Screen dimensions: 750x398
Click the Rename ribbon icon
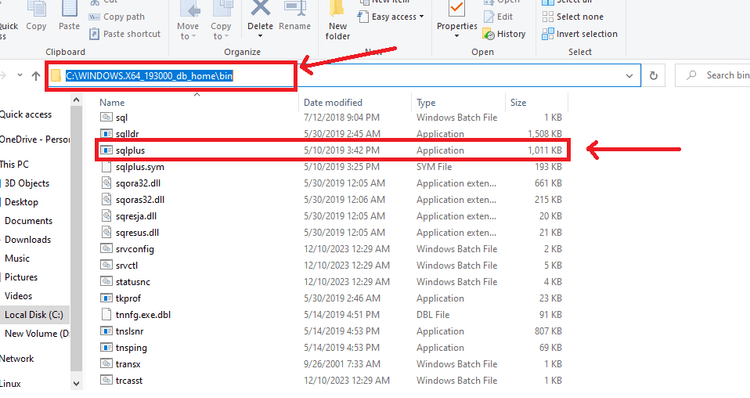295,9
